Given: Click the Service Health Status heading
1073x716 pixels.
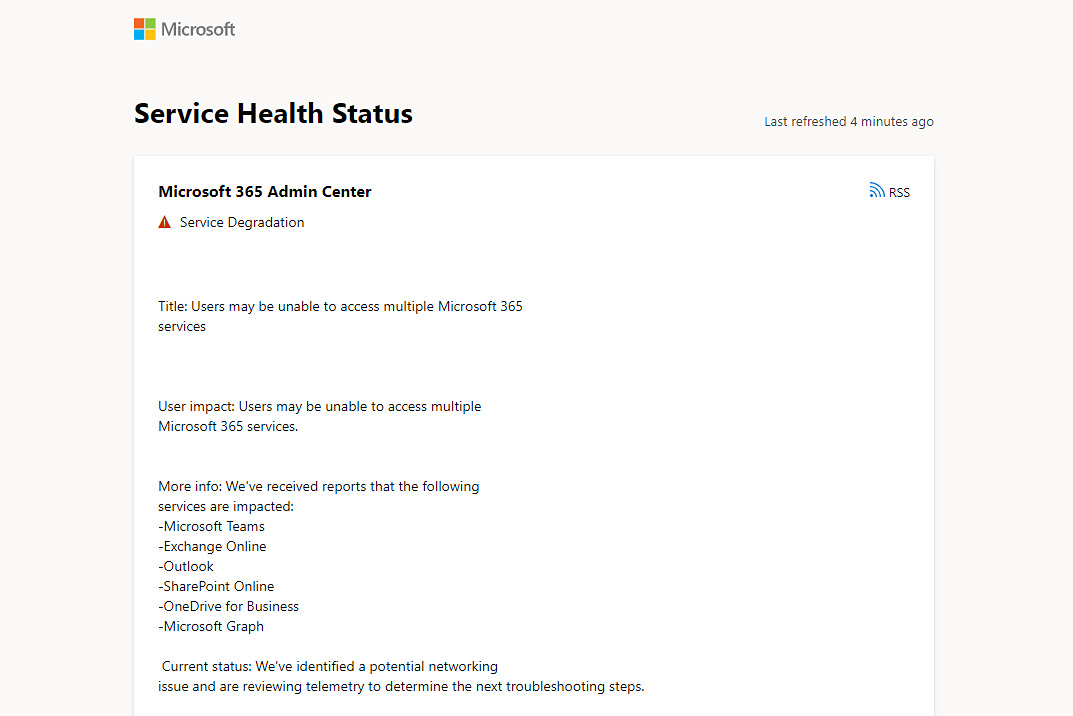Looking at the screenshot, I should 273,114.
